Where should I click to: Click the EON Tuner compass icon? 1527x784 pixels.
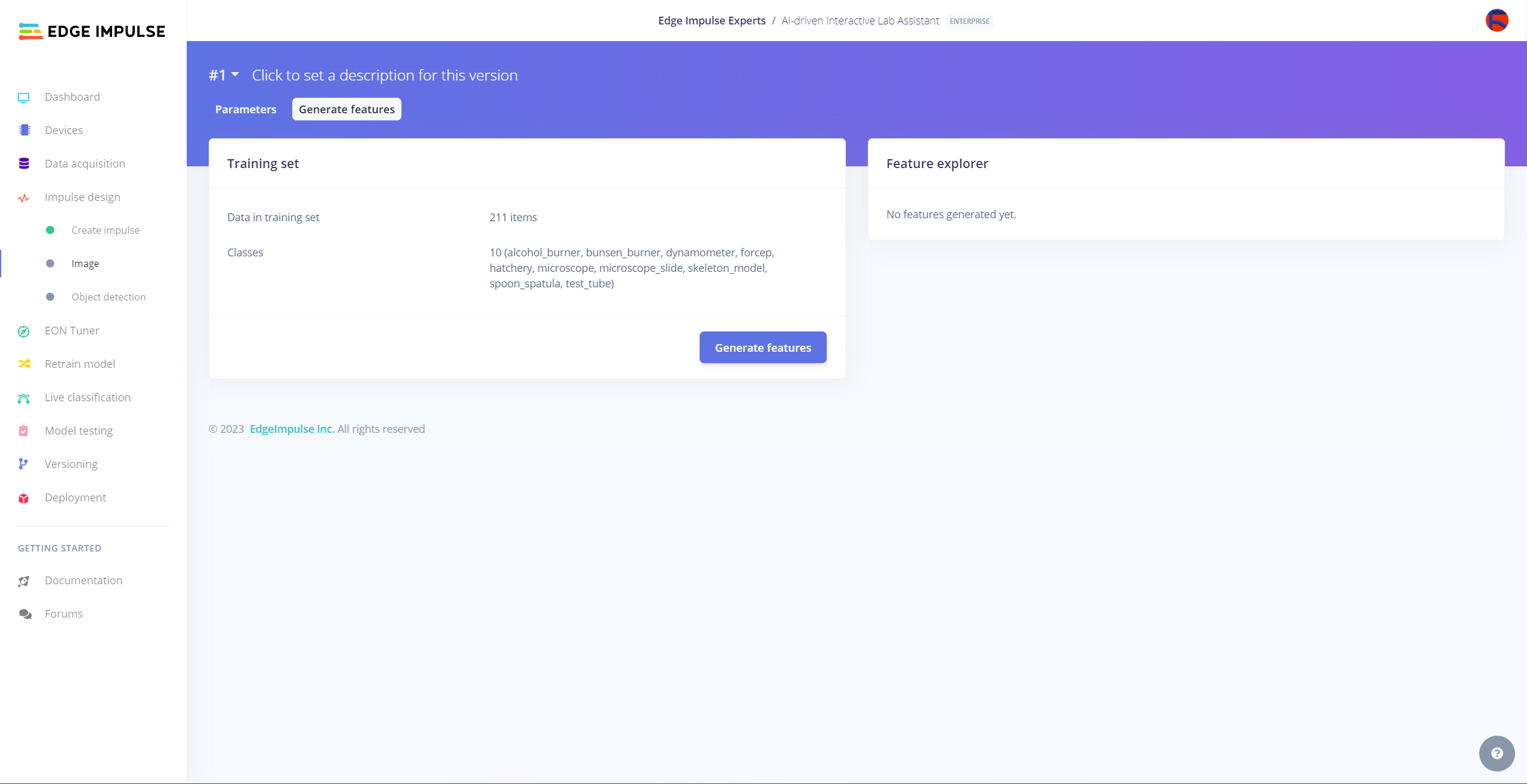(x=24, y=331)
